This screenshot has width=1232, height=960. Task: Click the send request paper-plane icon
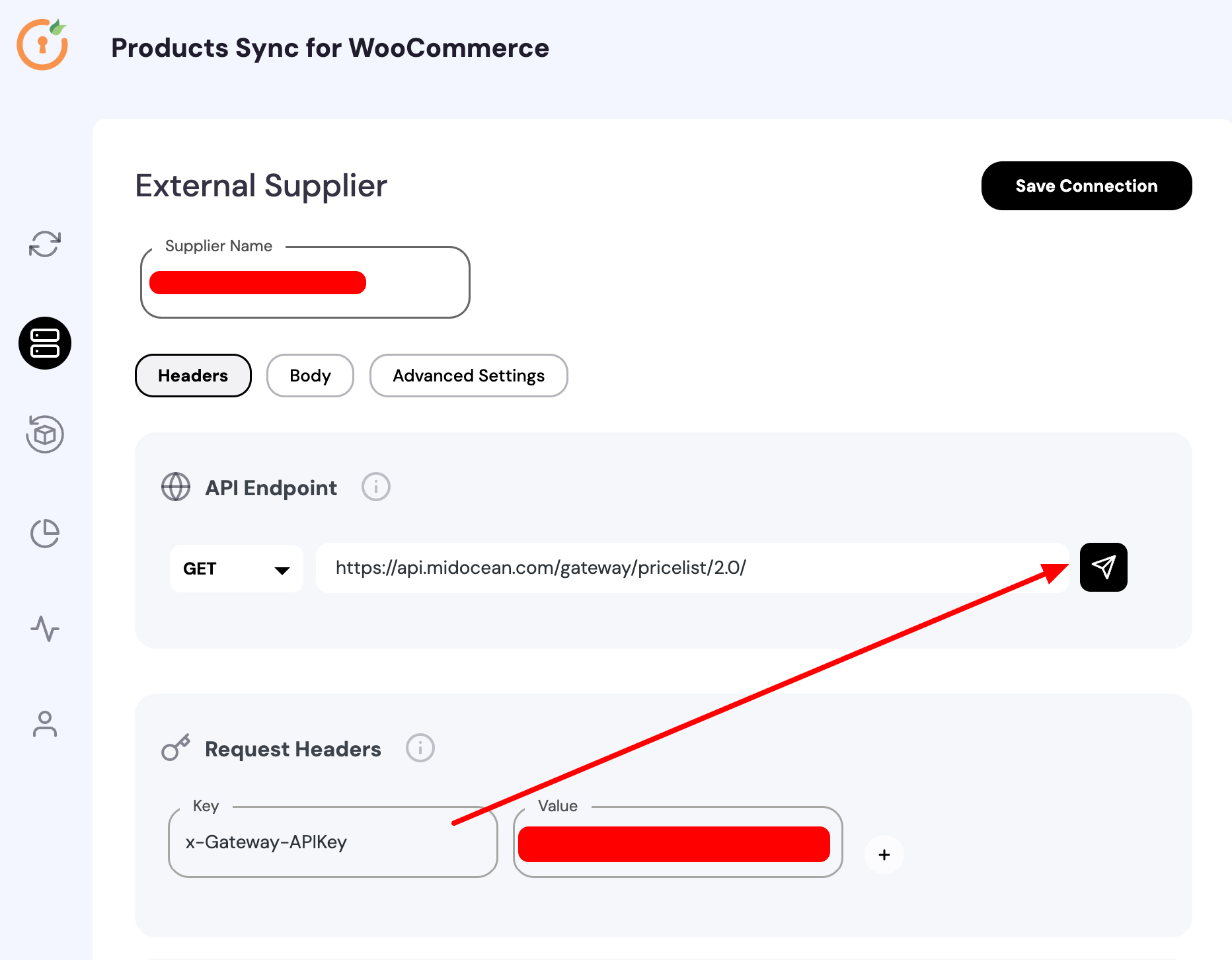[1103, 567]
